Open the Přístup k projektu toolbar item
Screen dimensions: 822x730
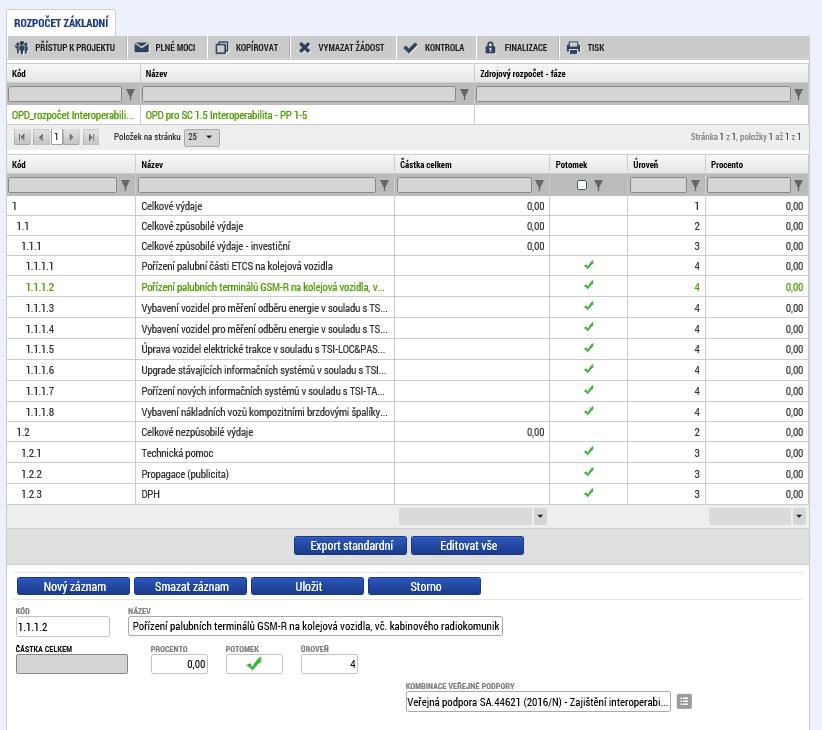pyautogui.click(x=66, y=48)
